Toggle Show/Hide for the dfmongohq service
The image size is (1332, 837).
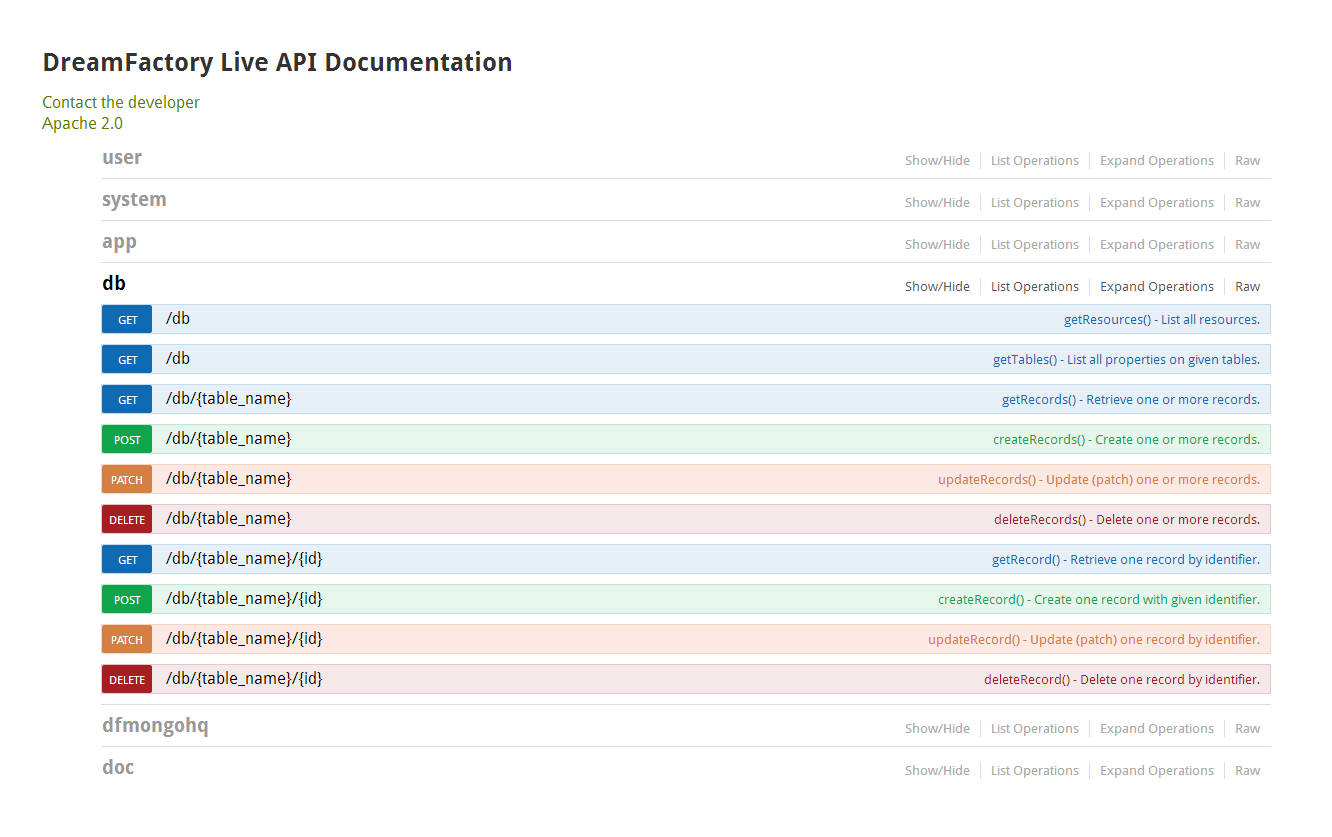[x=937, y=727]
